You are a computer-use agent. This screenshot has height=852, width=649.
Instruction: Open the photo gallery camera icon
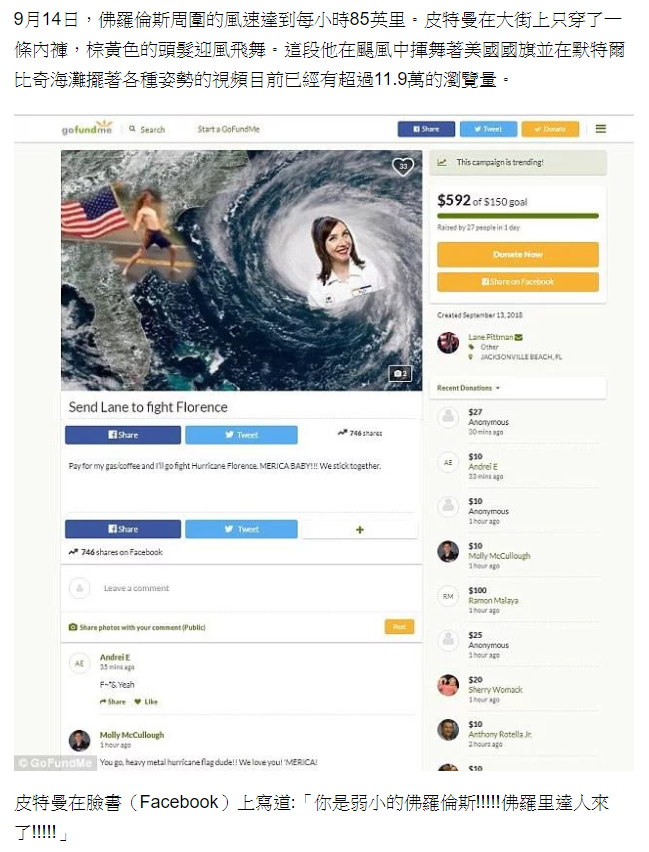400,373
